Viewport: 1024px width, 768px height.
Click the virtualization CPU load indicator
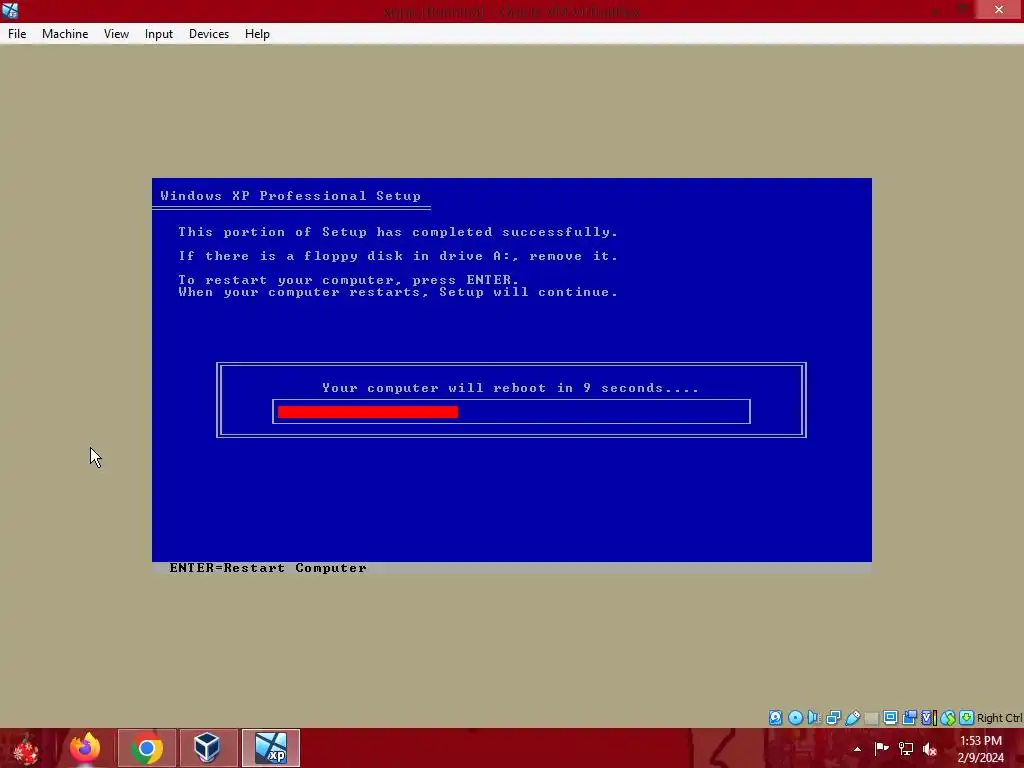928,718
